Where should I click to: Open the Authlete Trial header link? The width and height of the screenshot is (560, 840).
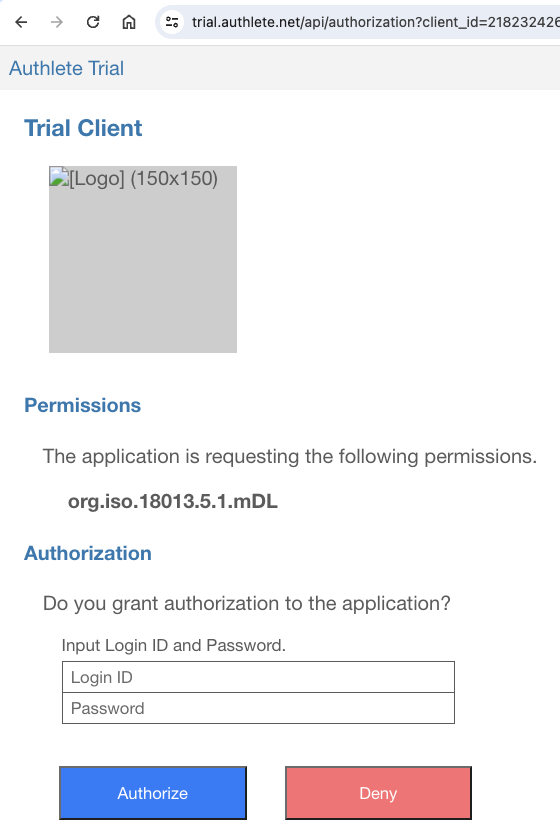pos(66,69)
